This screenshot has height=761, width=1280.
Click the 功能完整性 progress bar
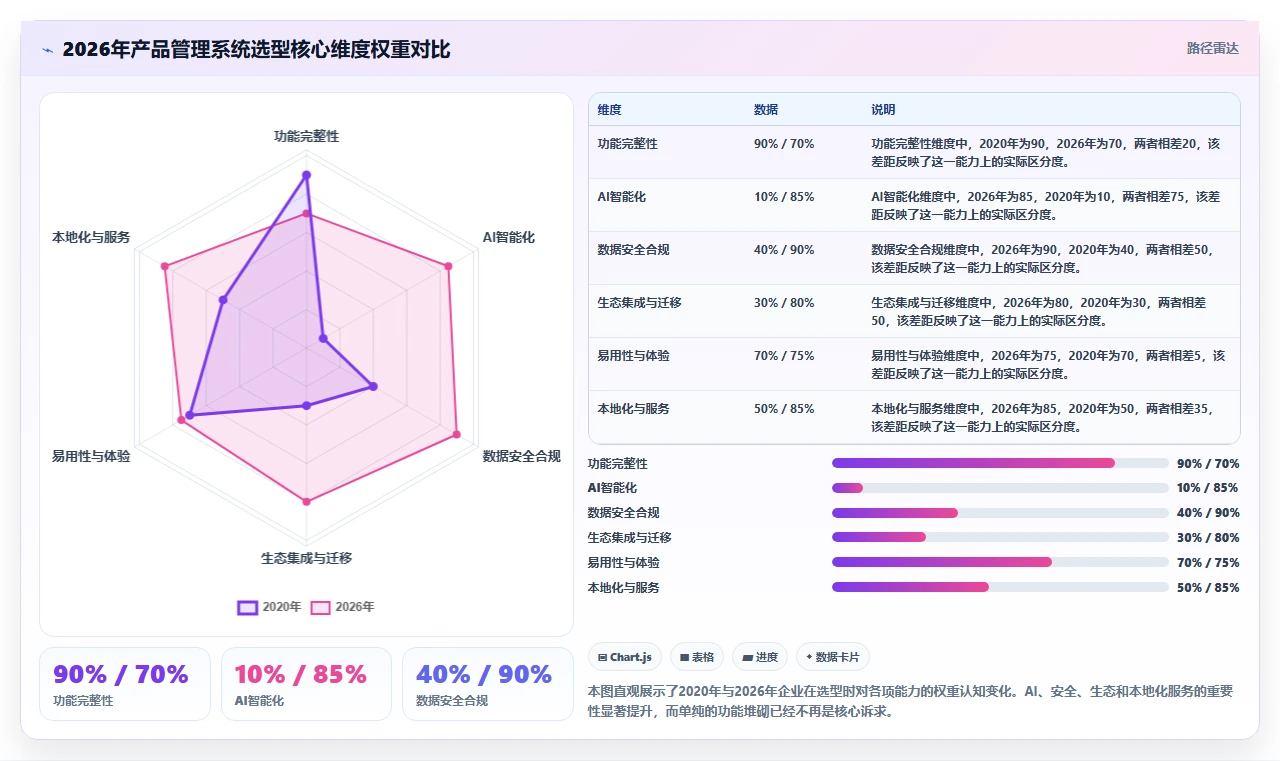click(x=1000, y=463)
